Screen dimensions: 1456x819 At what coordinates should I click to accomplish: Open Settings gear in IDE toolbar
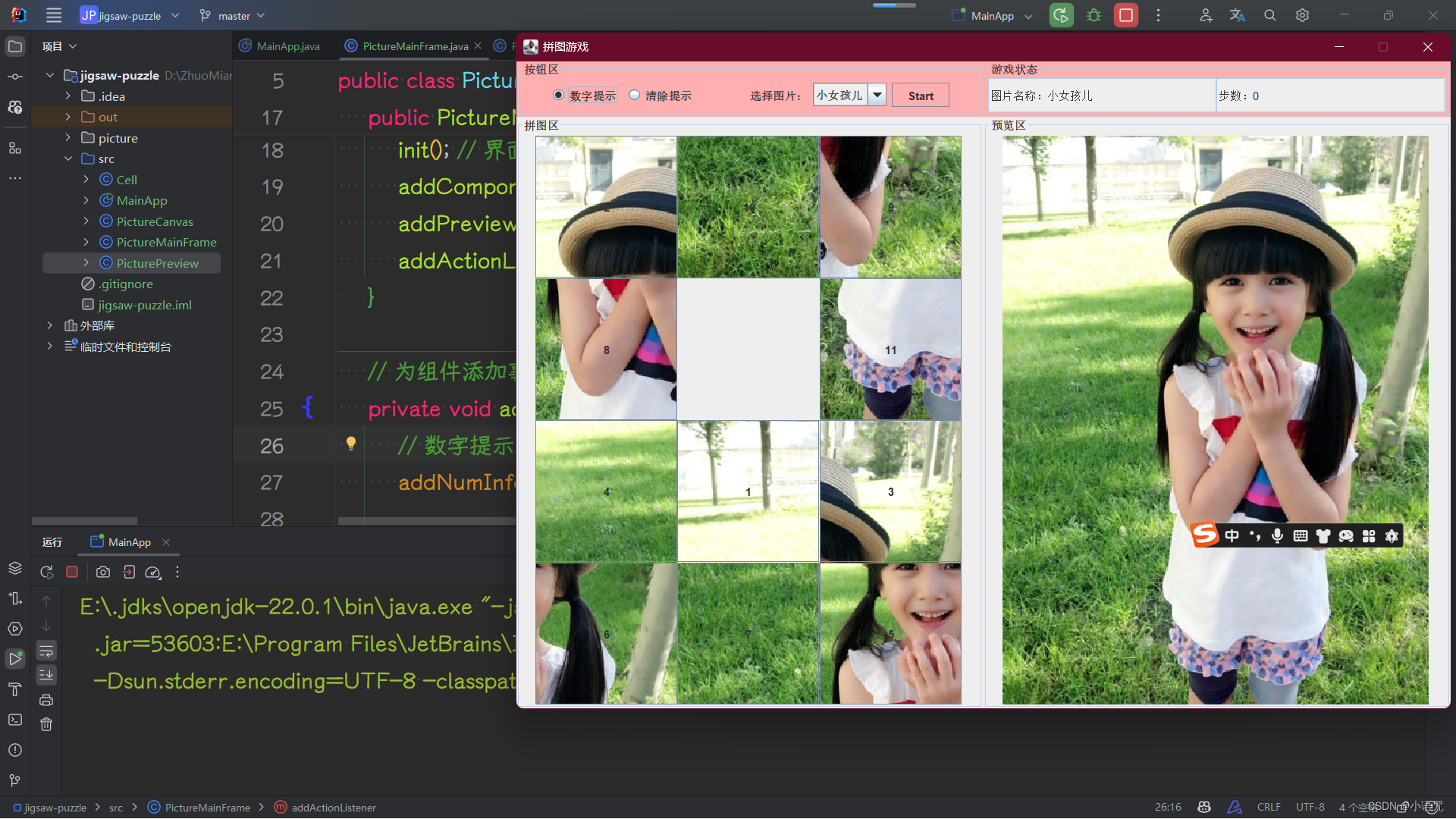(1302, 15)
